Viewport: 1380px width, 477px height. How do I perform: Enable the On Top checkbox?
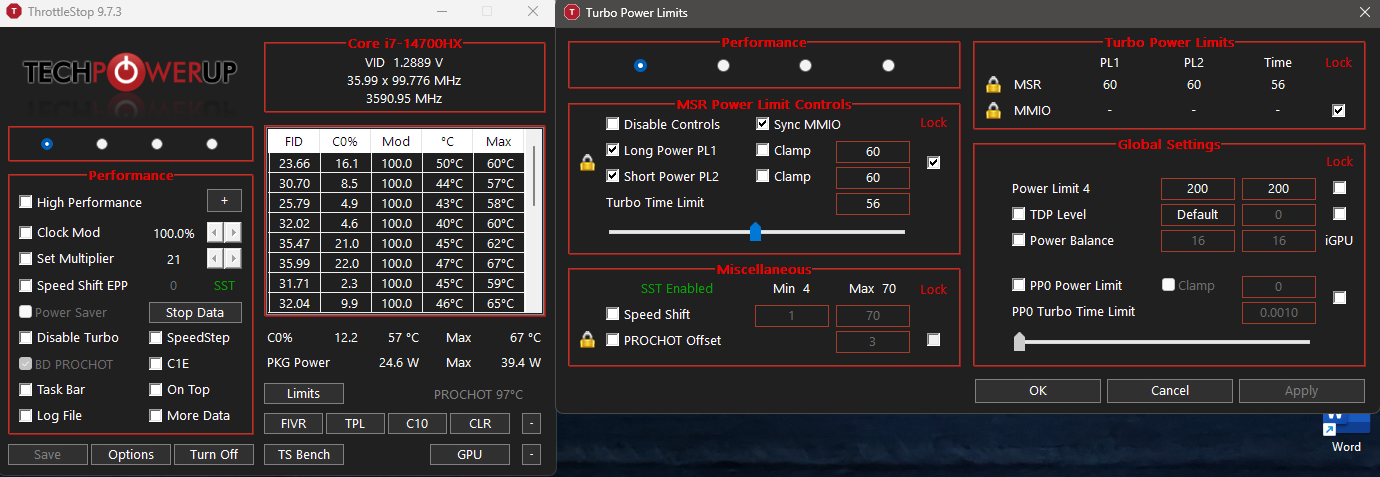click(156, 390)
